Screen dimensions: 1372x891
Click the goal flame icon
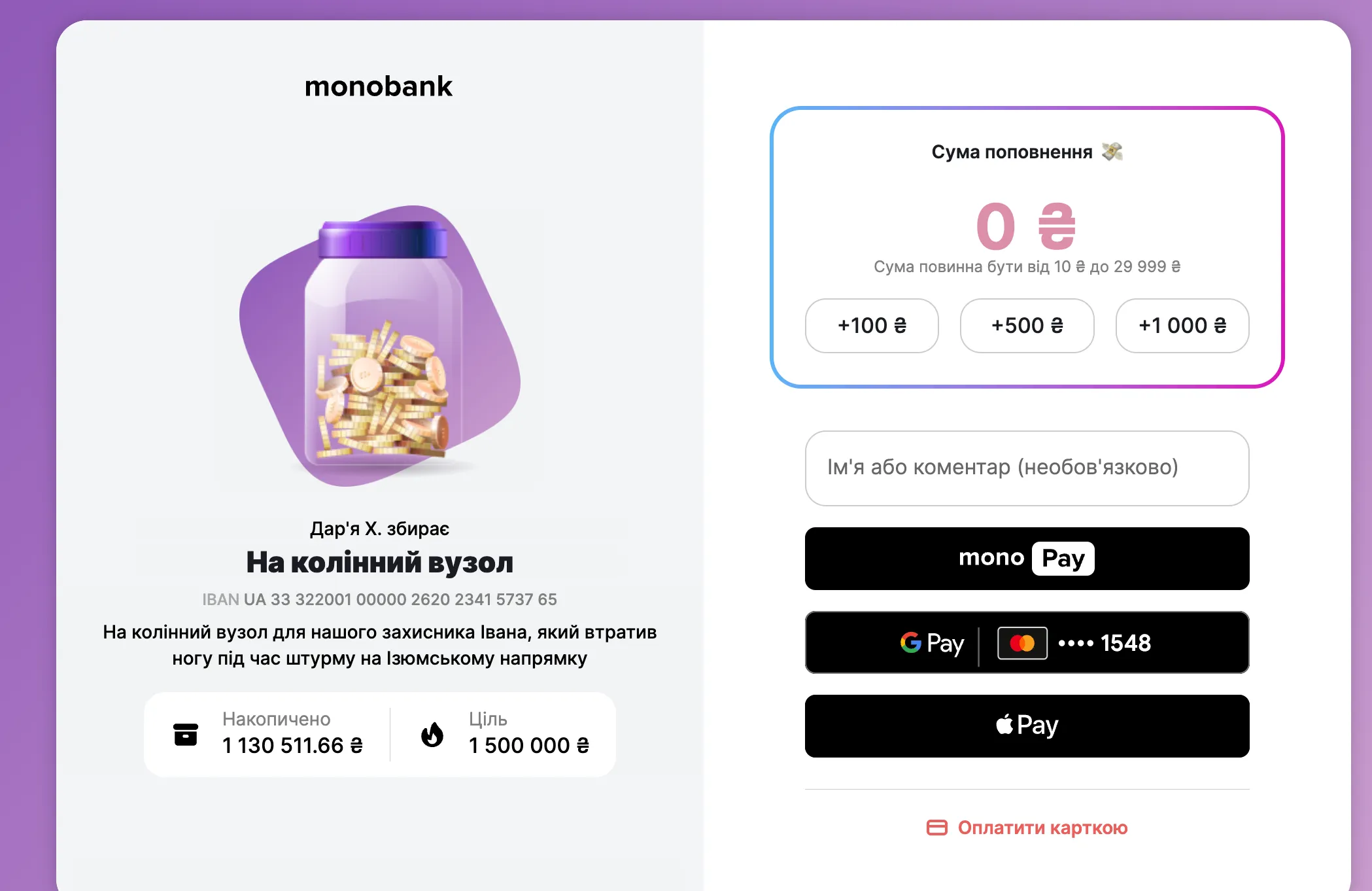click(x=432, y=735)
